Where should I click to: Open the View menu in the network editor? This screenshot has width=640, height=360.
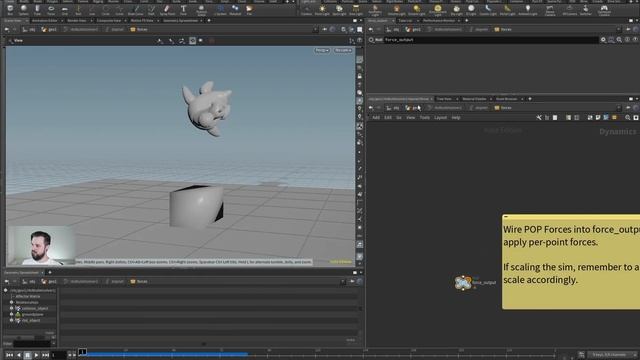(411, 118)
